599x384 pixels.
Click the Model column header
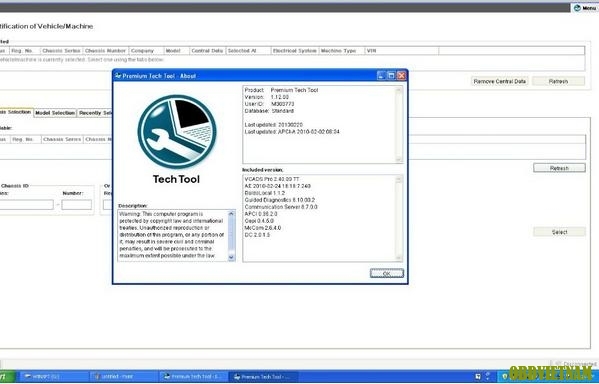coord(176,50)
